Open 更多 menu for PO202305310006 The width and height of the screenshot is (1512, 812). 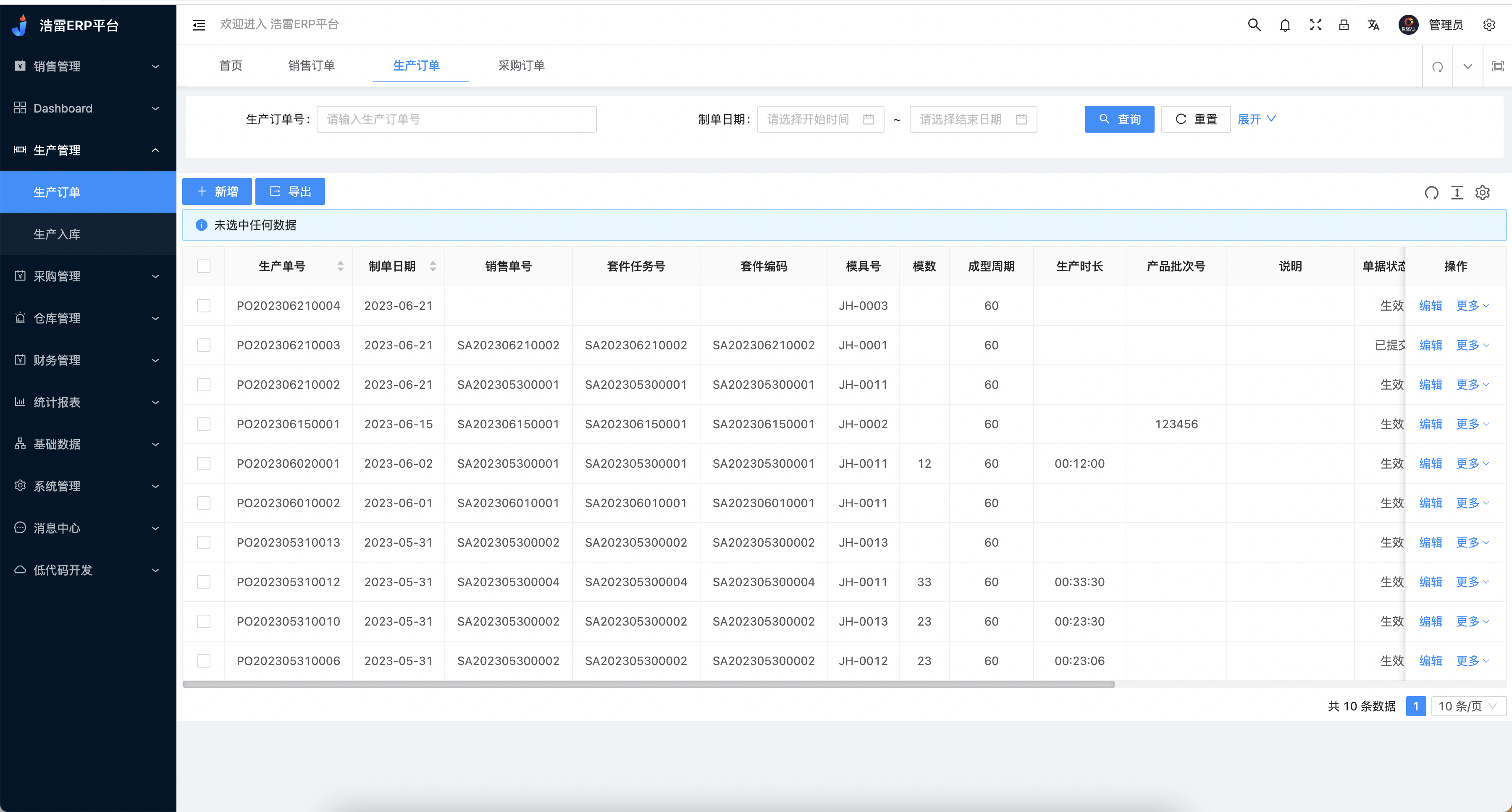coord(1472,660)
